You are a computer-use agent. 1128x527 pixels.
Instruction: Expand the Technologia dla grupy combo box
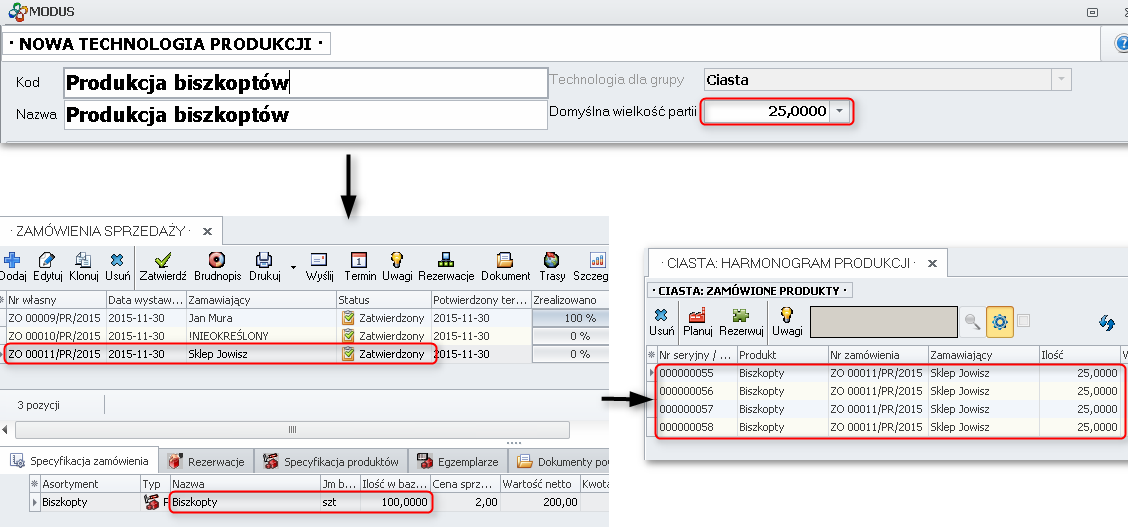[x=1061, y=80]
